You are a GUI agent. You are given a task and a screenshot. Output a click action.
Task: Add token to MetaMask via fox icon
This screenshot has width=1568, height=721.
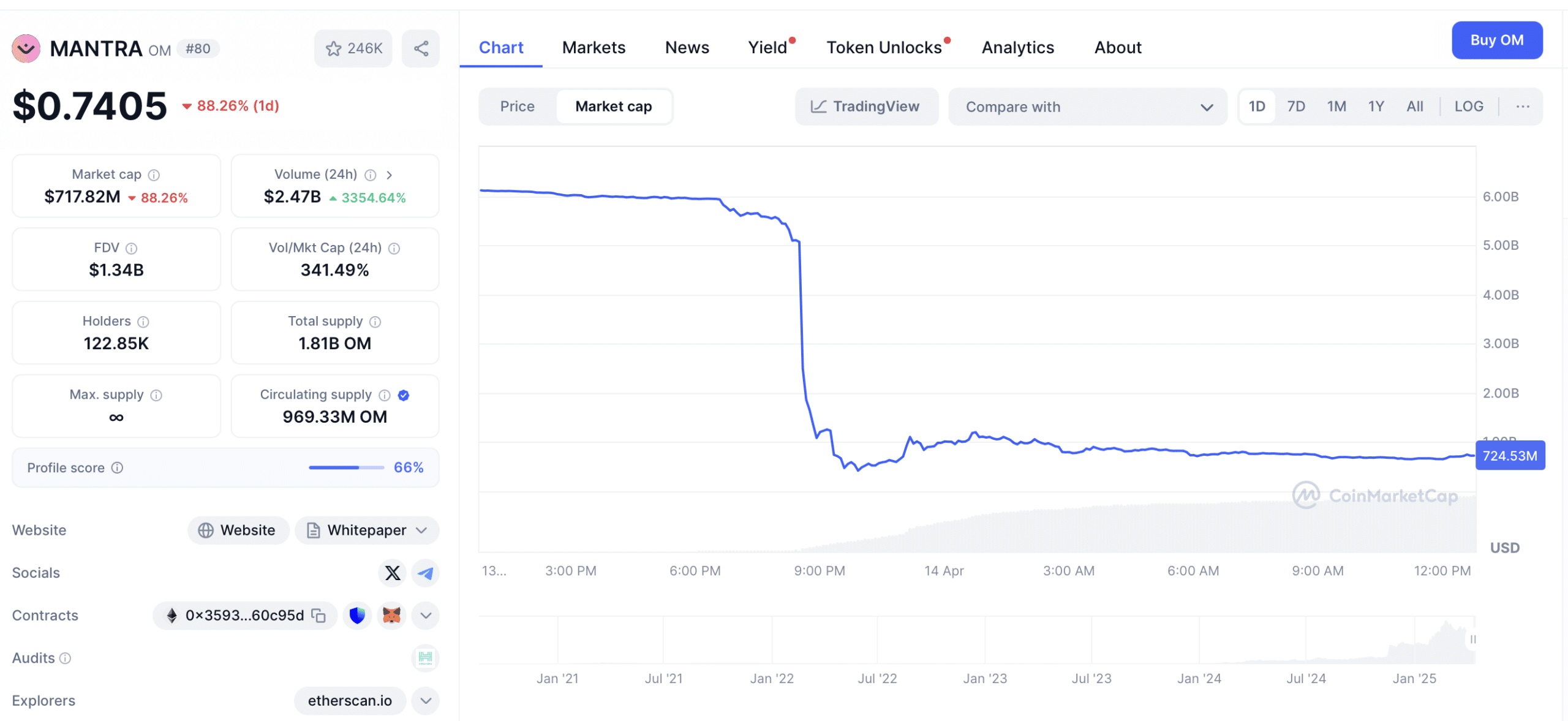(391, 616)
